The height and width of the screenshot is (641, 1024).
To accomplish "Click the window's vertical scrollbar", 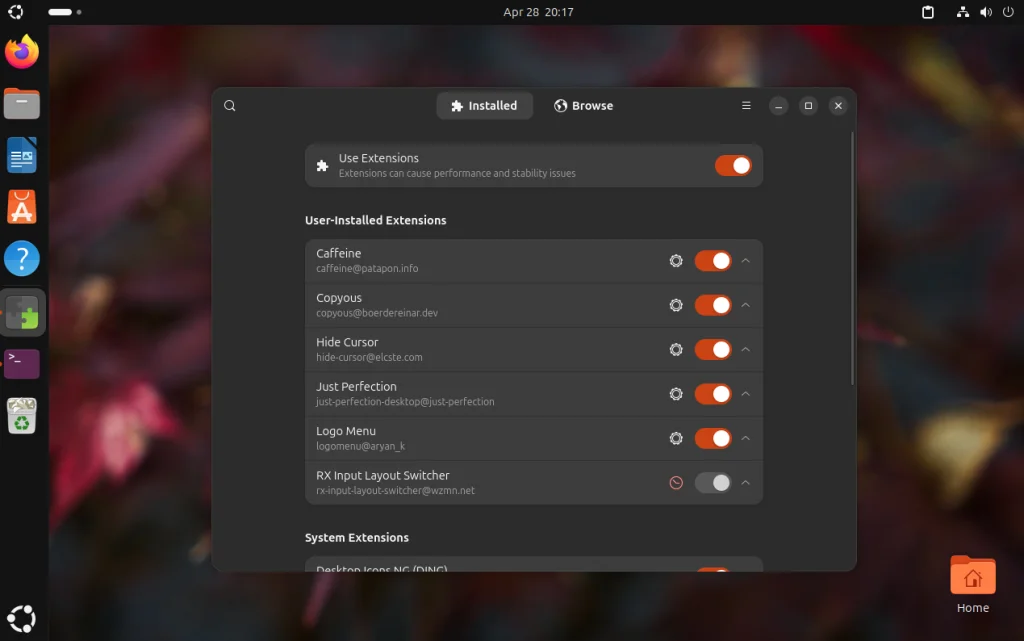I will click(852, 258).
